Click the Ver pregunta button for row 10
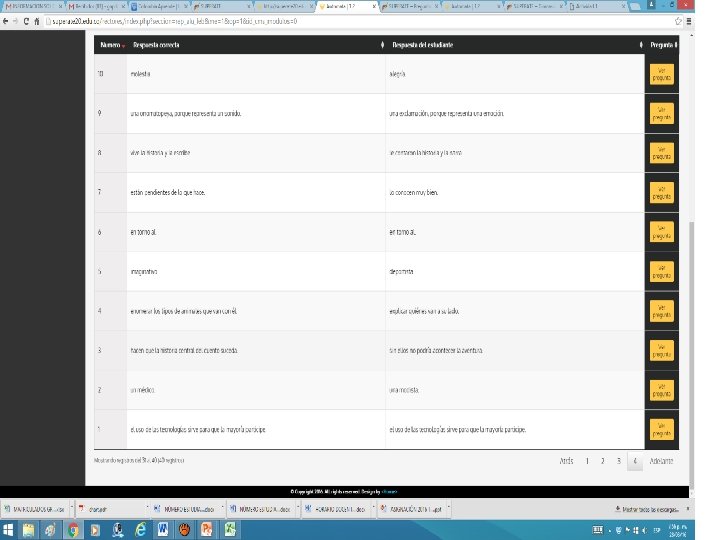Image resolution: width=720 pixels, height=540 pixels. click(x=662, y=74)
